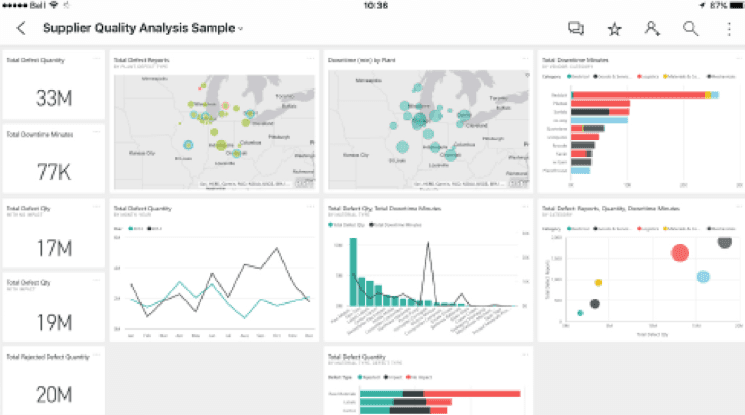Open the 17M Total Defect Qty tile
The image size is (745, 415).
(54, 233)
